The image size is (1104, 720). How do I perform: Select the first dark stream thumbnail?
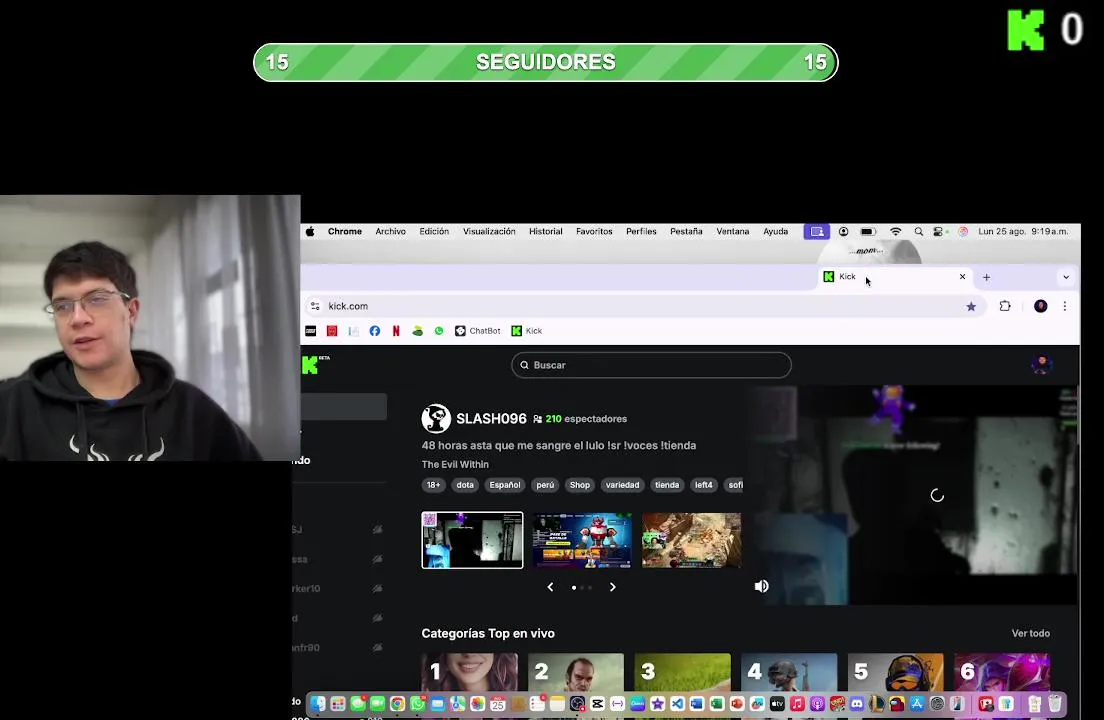click(x=472, y=540)
